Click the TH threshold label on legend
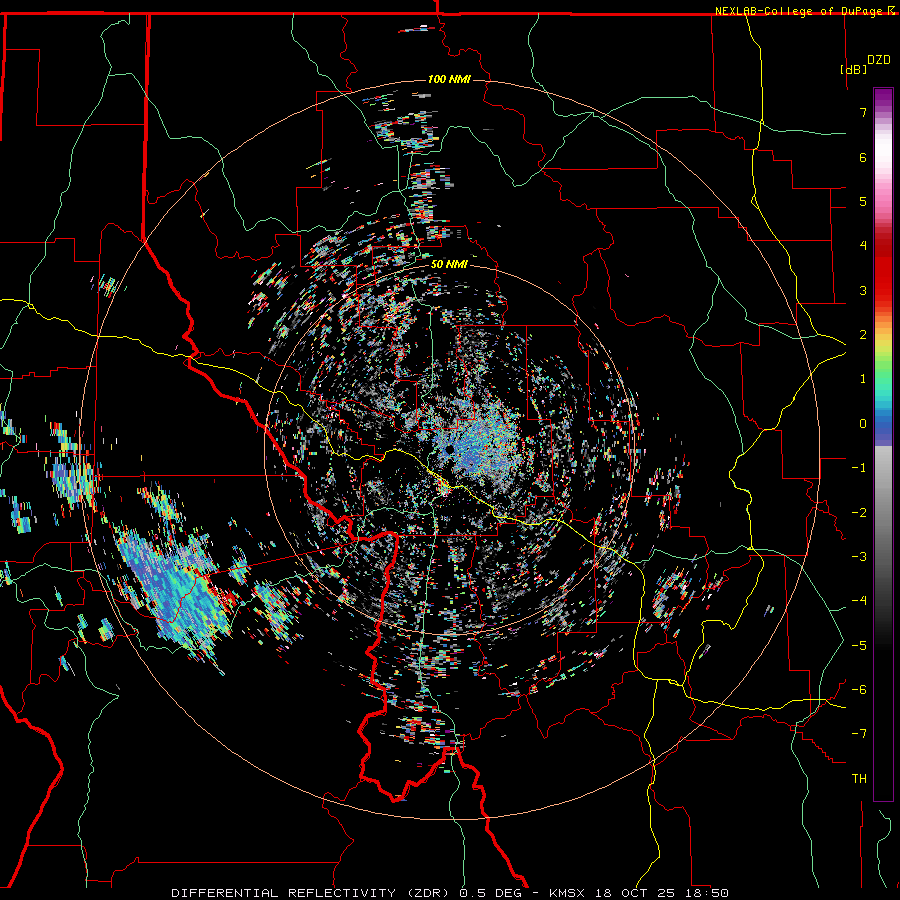Viewport: 900px width, 900px height. (859, 778)
